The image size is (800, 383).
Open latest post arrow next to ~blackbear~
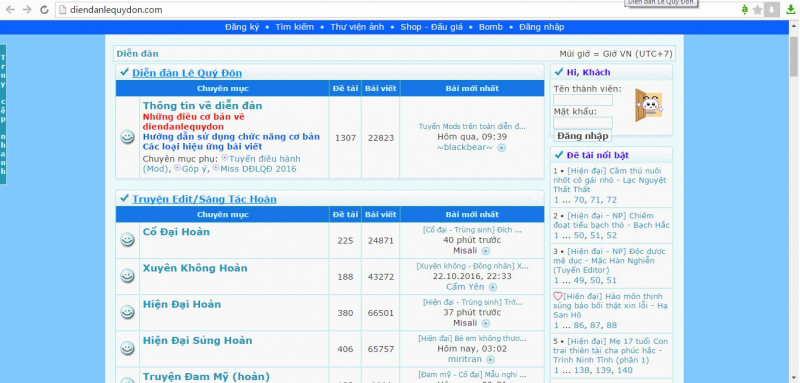pos(502,148)
